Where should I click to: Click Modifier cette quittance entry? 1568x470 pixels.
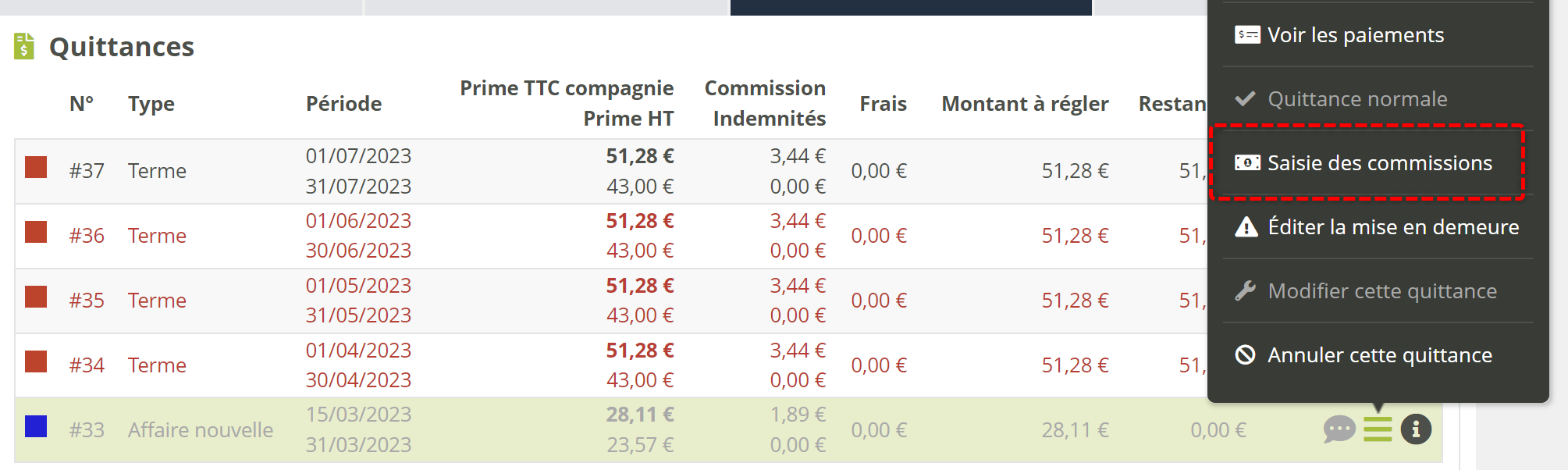tap(1381, 291)
